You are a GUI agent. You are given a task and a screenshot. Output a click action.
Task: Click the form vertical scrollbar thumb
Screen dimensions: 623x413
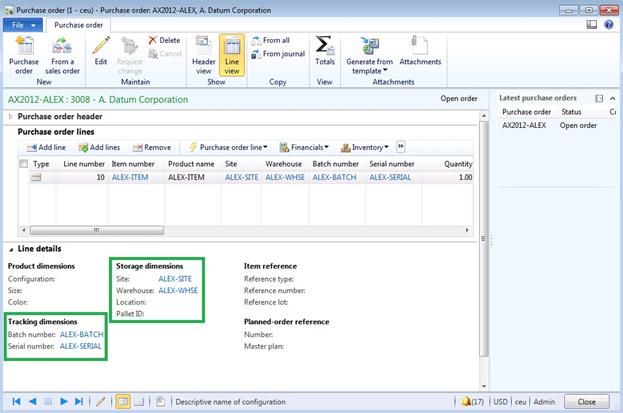[484, 238]
